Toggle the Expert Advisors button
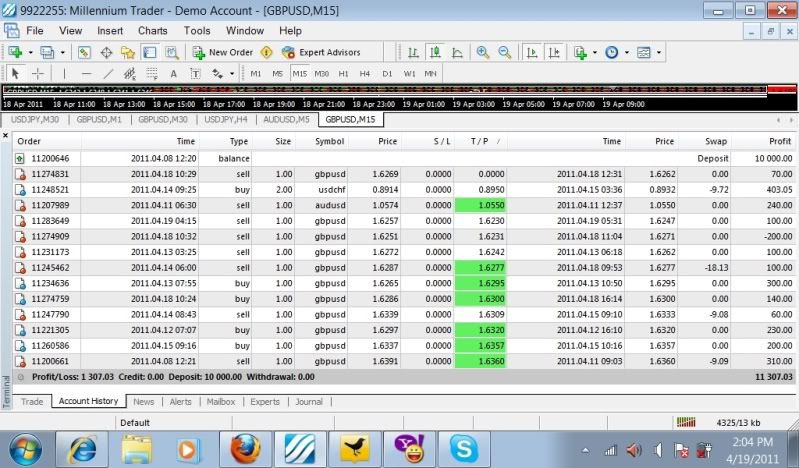The width and height of the screenshot is (799, 468). pos(321,52)
